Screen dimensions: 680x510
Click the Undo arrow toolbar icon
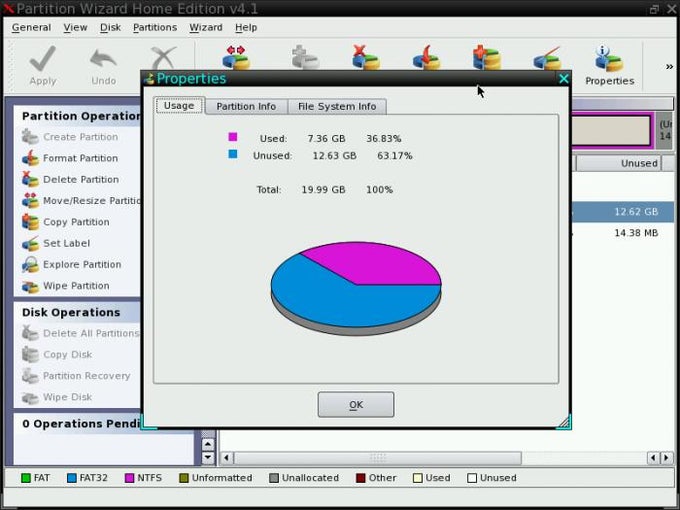click(103, 59)
